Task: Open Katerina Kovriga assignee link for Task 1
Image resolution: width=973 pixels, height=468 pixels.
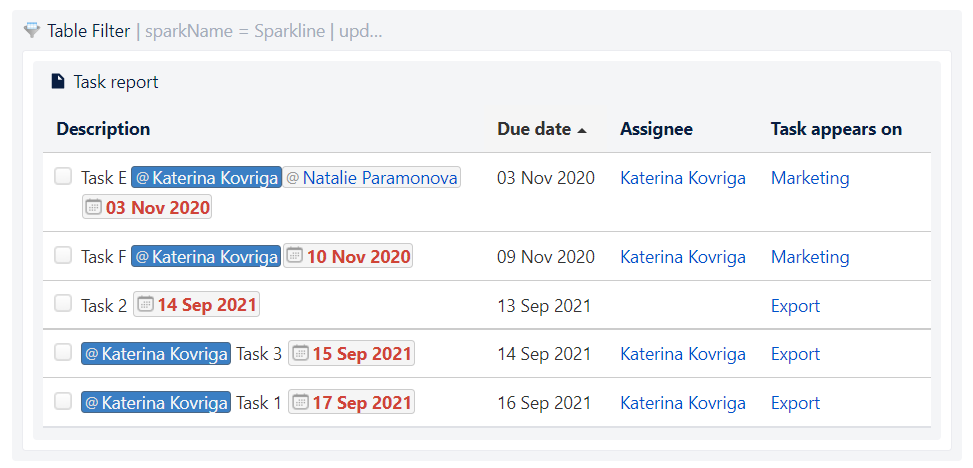Action: click(x=683, y=403)
